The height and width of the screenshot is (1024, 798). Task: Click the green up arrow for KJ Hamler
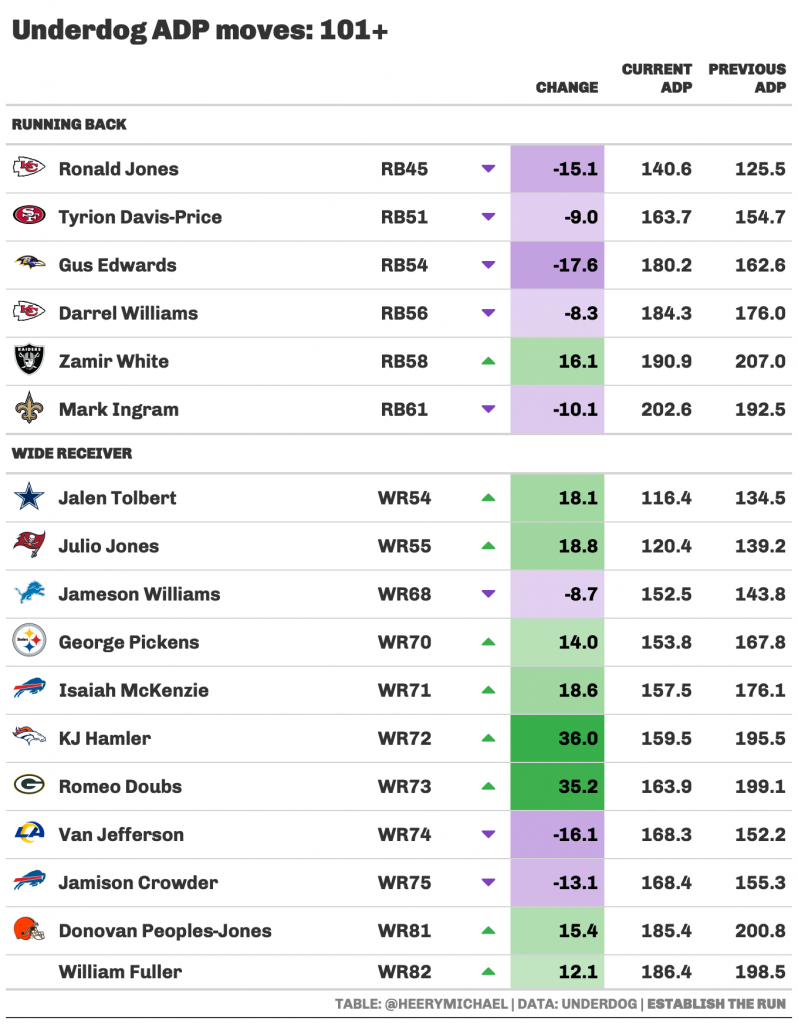(x=488, y=738)
